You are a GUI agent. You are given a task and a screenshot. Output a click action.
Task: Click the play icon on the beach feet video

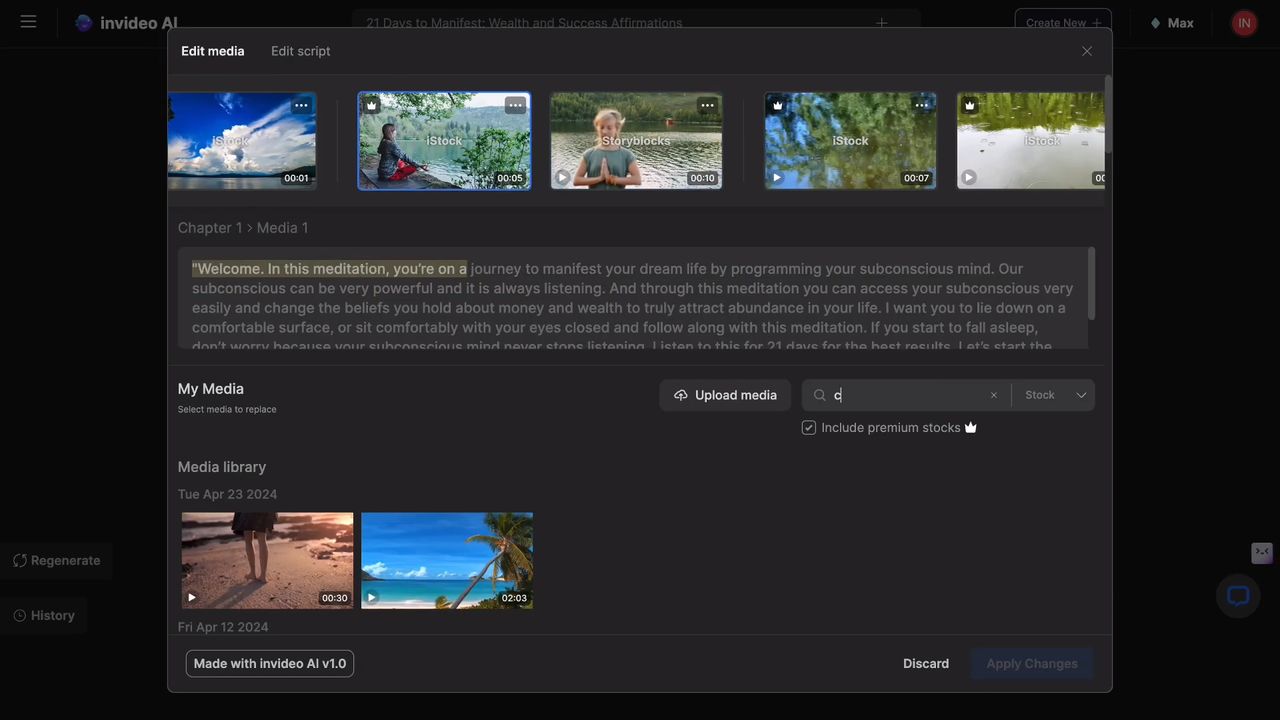(192, 598)
